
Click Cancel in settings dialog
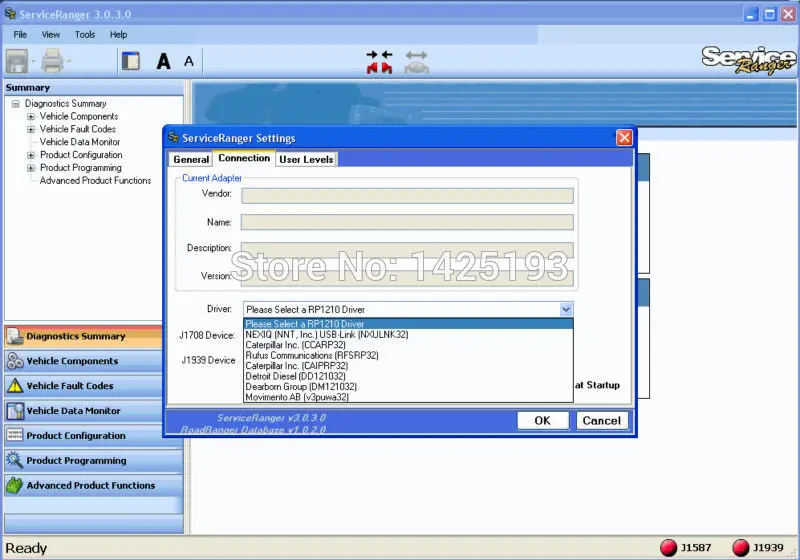(x=602, y=421)
